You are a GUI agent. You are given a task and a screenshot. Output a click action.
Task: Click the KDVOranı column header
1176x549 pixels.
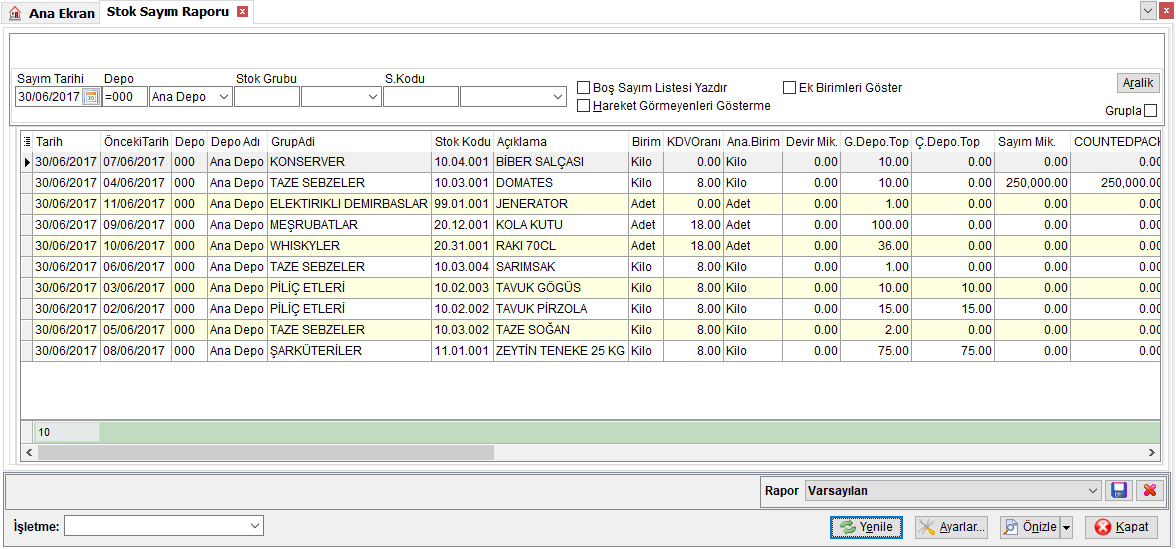coord(694,142)
